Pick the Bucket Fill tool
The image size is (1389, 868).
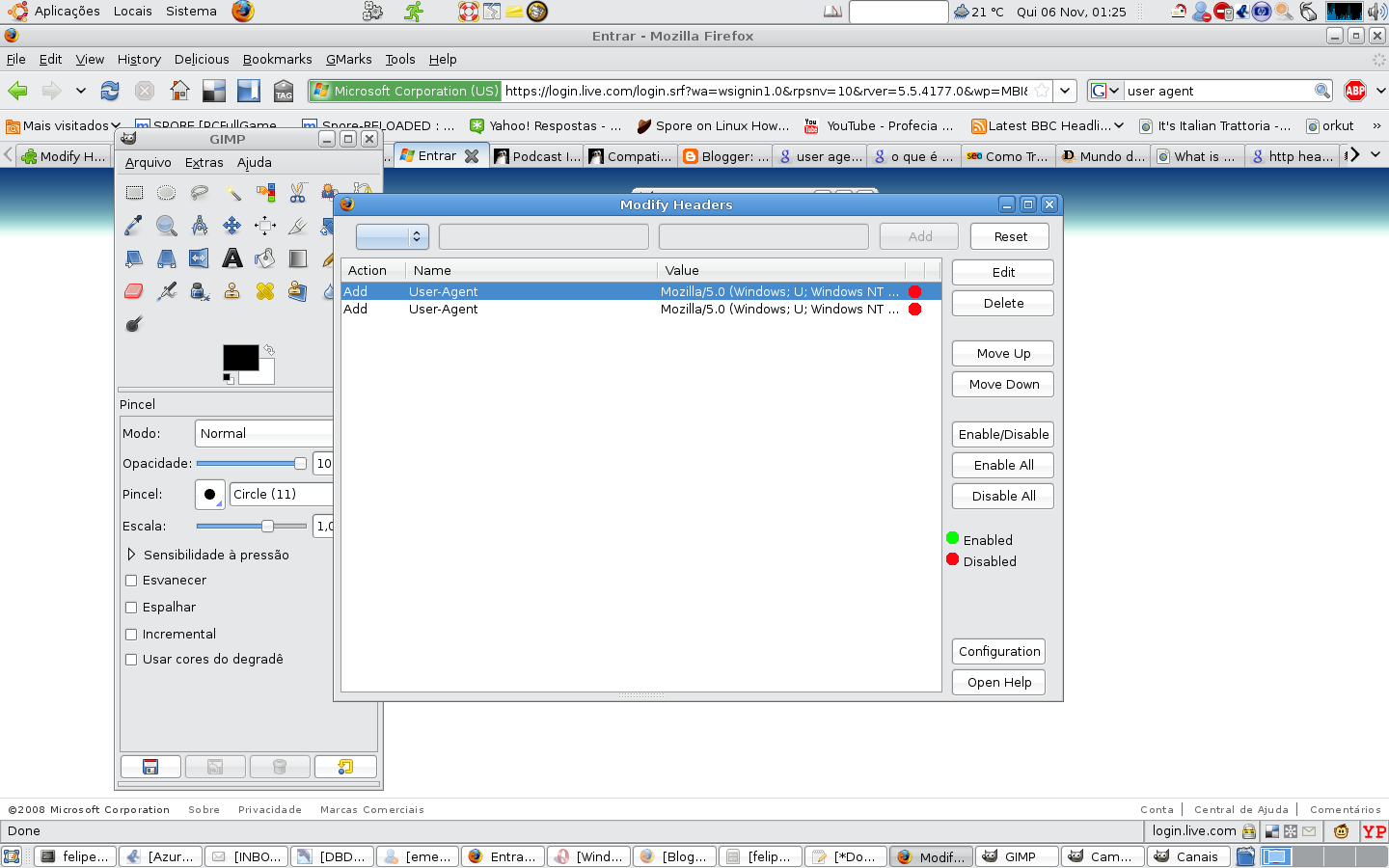tap(265, 258)
